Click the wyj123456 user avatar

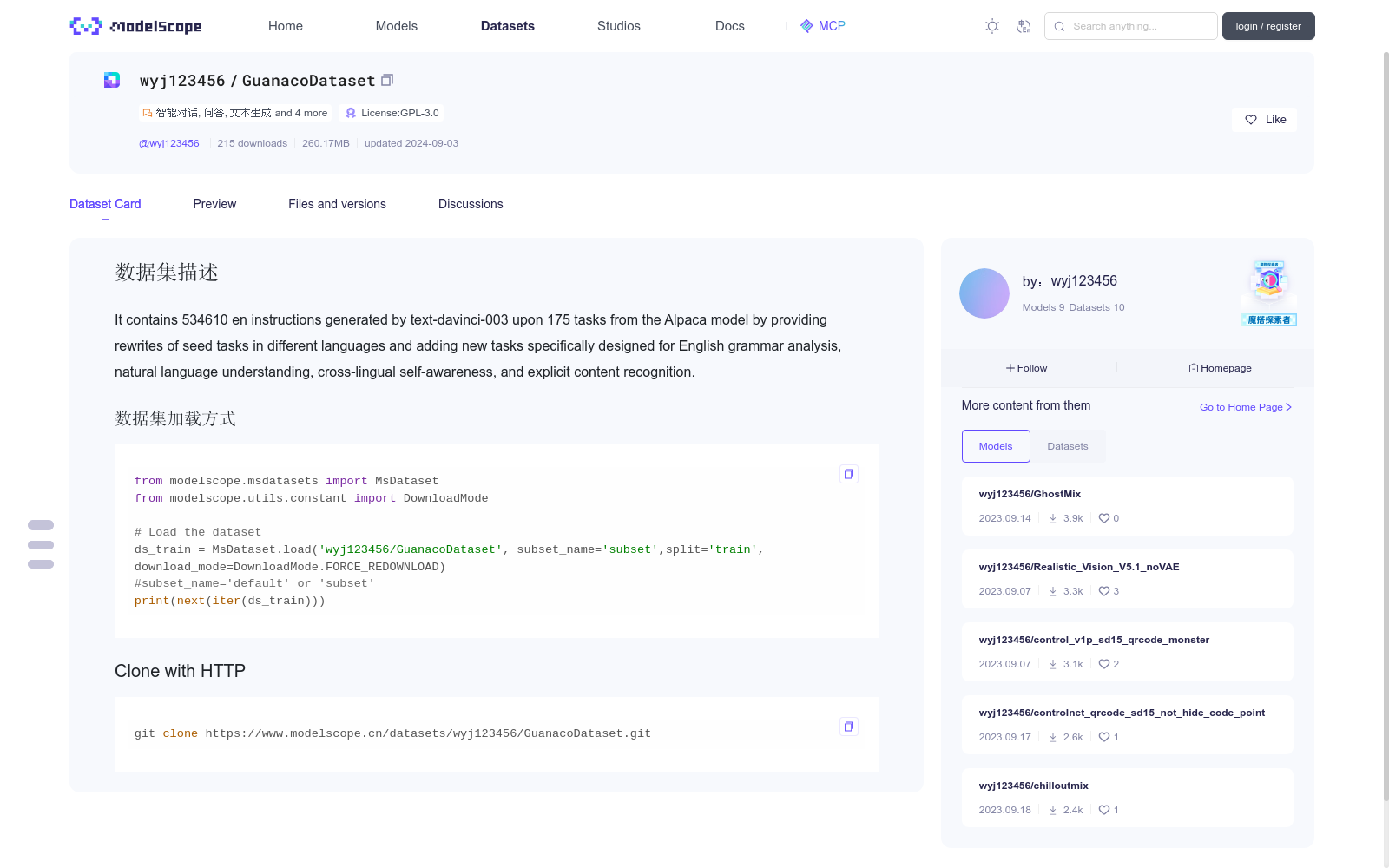[x=984, y=293]
